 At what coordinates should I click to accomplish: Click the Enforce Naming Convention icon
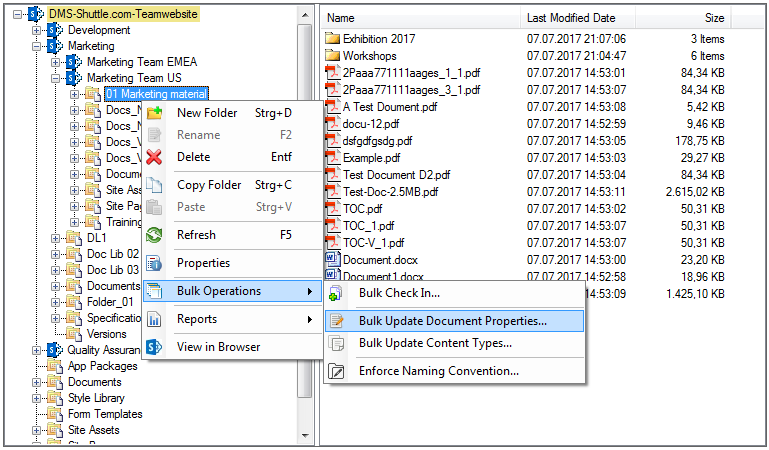click(336, 371)
